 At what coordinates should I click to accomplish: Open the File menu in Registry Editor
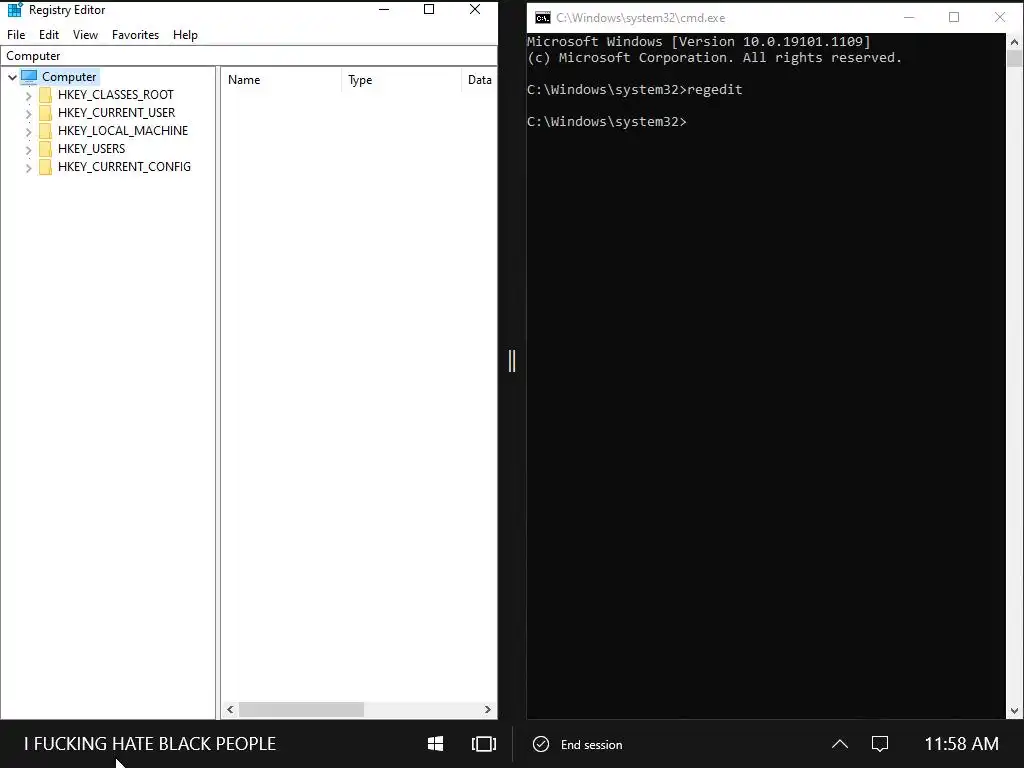pos(16,35)
